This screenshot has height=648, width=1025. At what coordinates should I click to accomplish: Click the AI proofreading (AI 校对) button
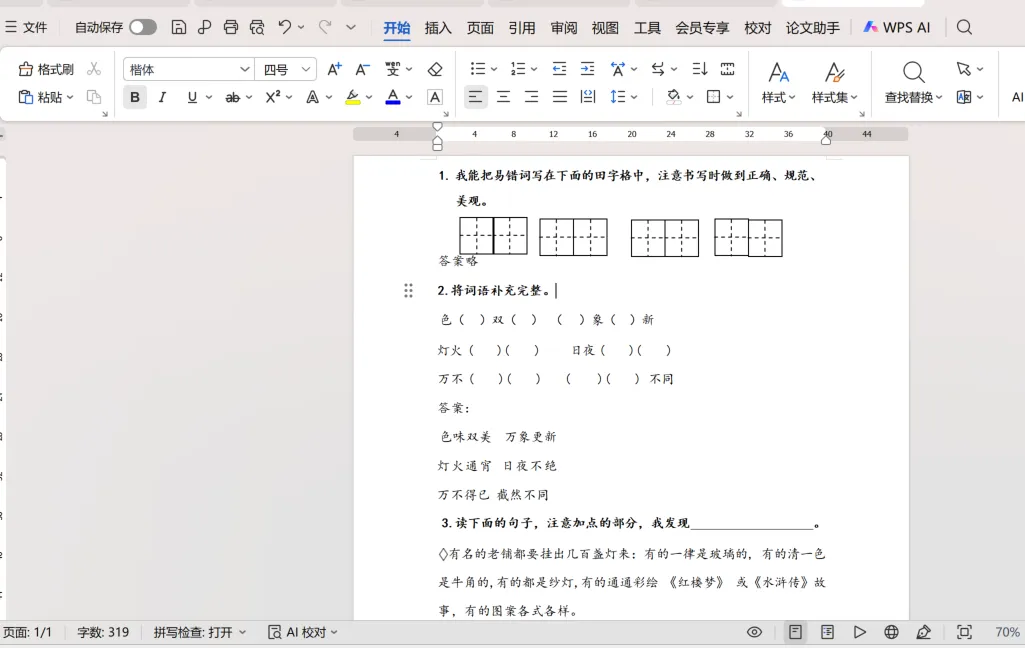pos(303,632)
